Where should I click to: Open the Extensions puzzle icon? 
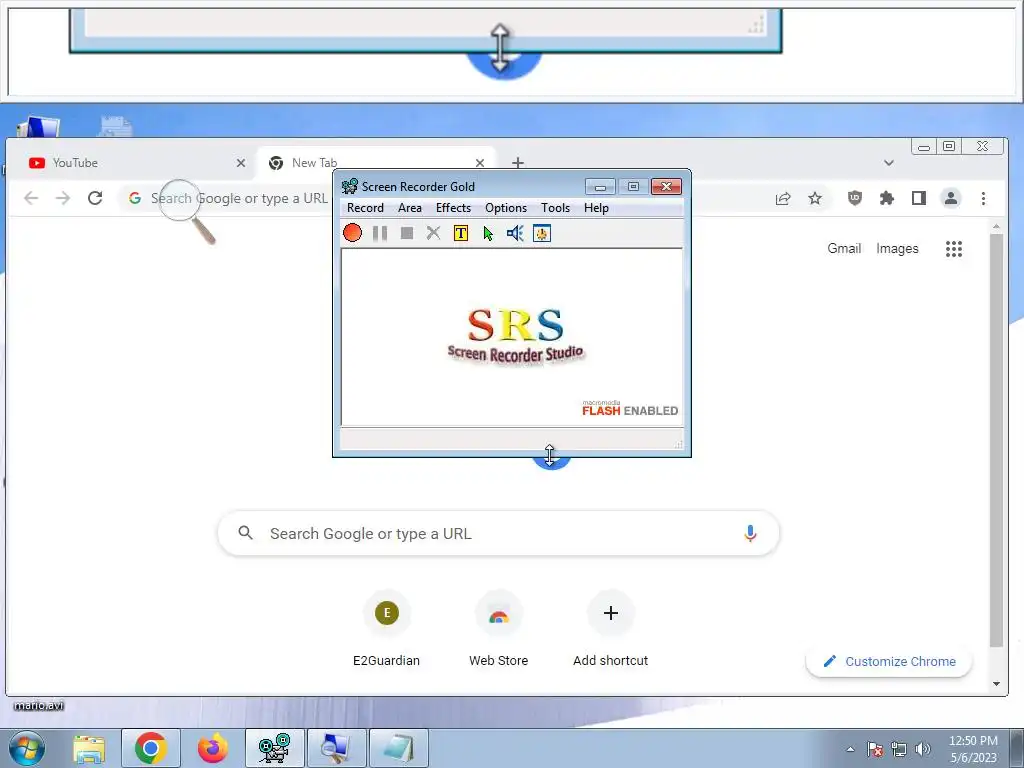(887, 198)
